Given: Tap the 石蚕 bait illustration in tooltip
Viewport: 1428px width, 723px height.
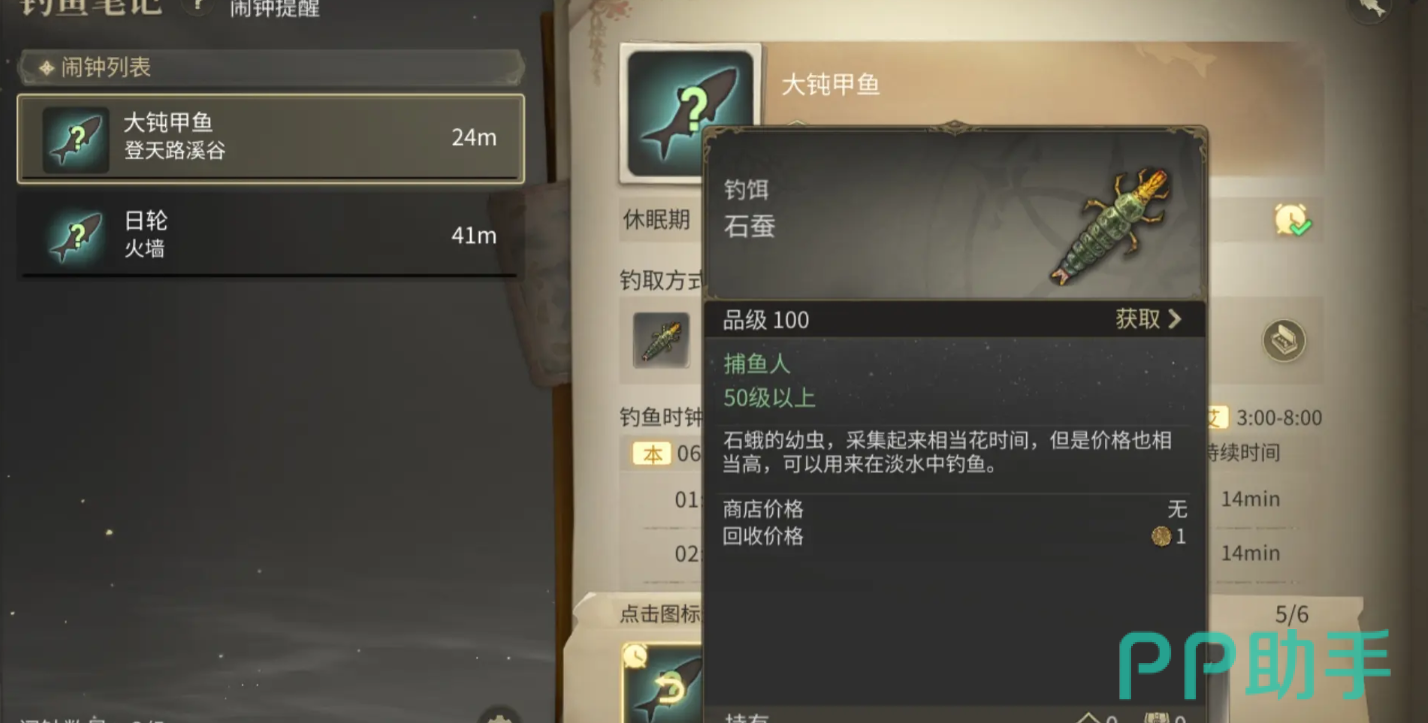Looking at the screenshot, I should [x=1110, y=227].
